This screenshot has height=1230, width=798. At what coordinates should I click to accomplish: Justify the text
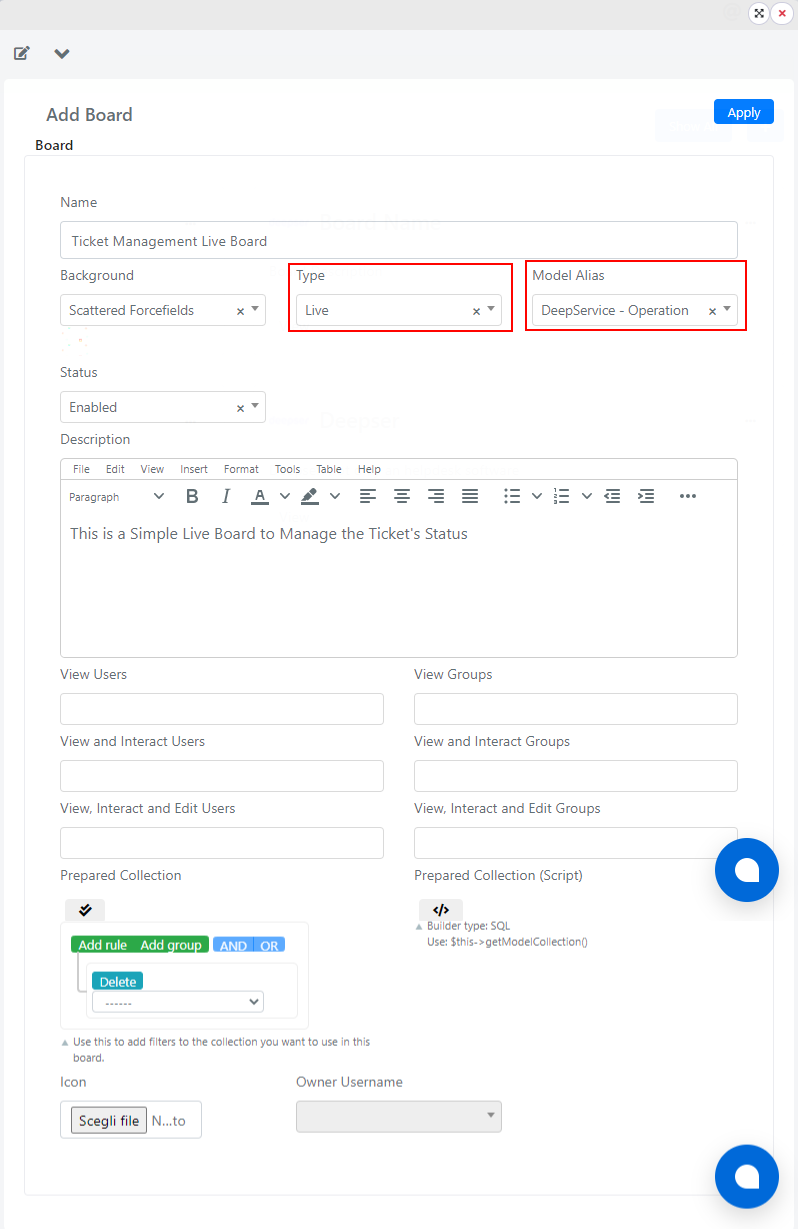point(470,496)
